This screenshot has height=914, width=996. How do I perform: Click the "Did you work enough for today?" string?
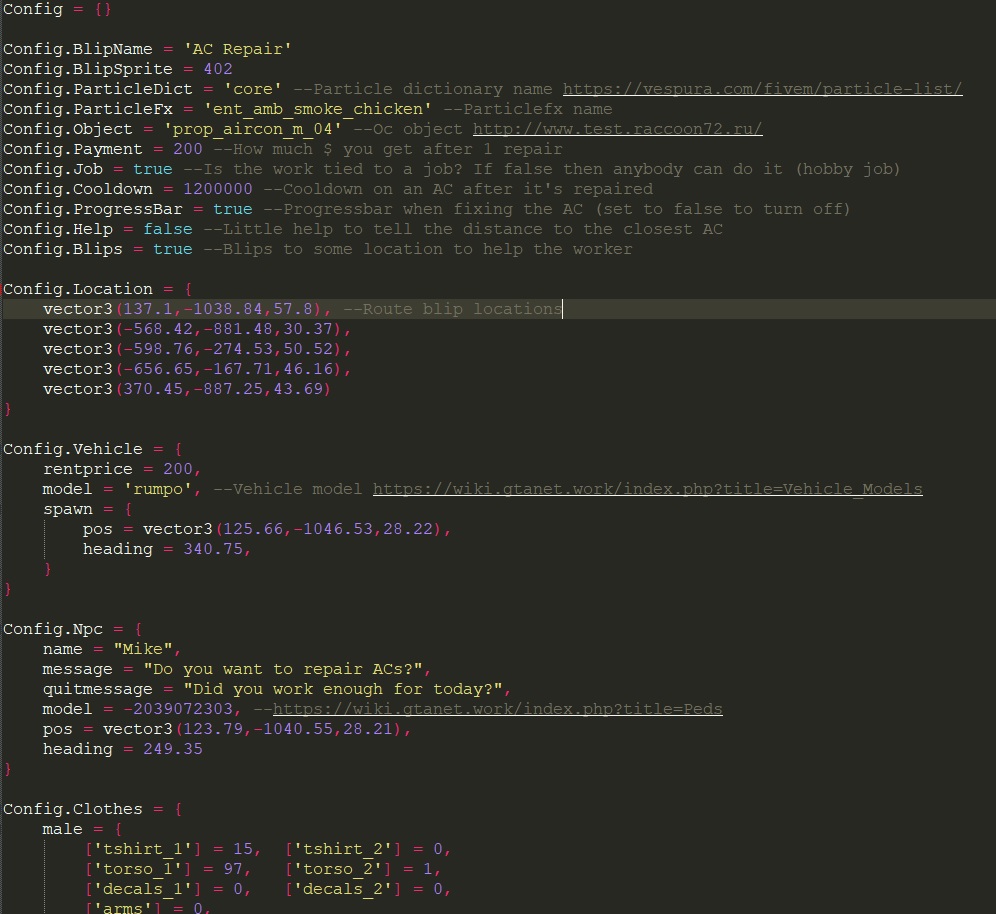click(343, 689)
